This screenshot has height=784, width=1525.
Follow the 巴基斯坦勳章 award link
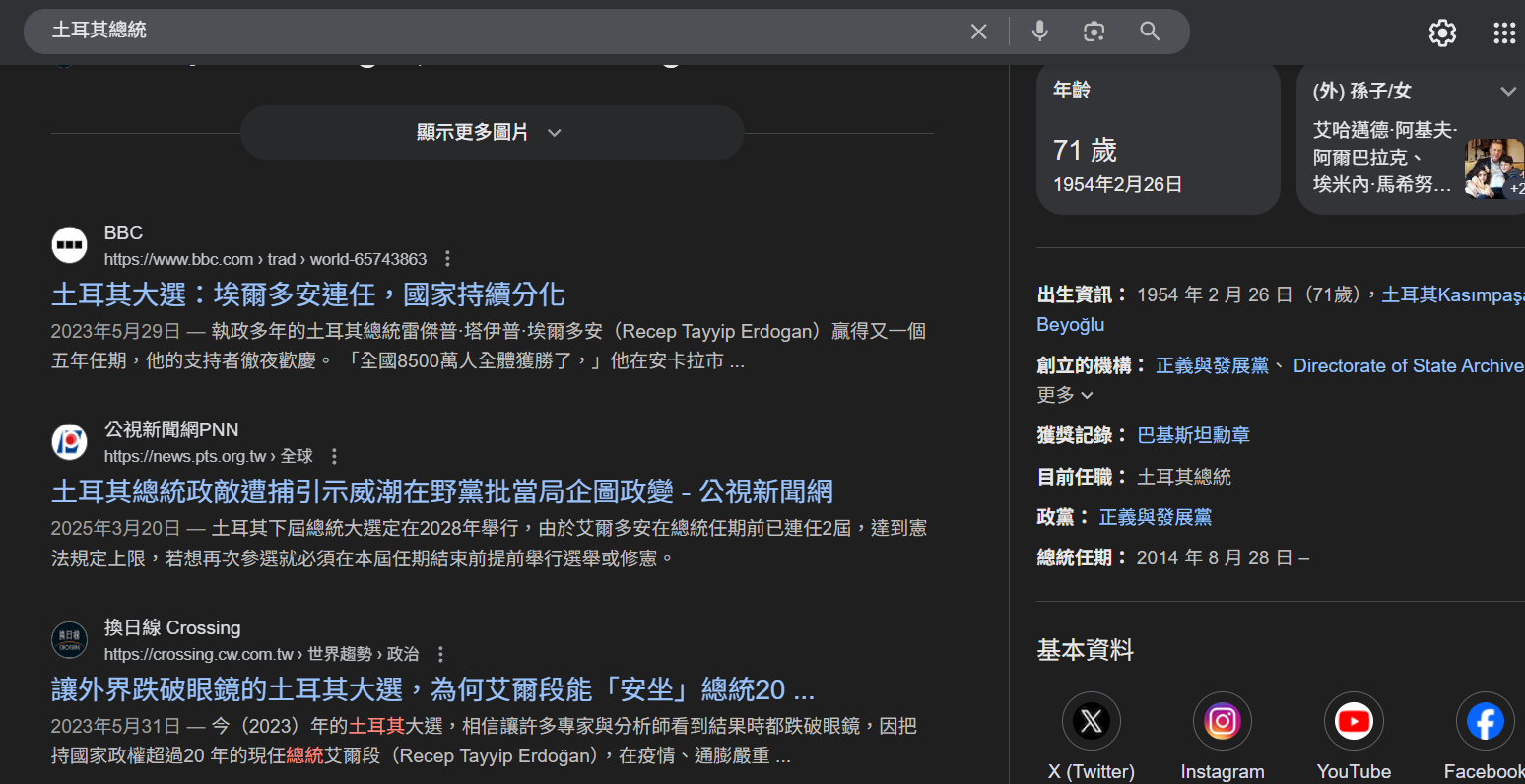pos(1194,435)
